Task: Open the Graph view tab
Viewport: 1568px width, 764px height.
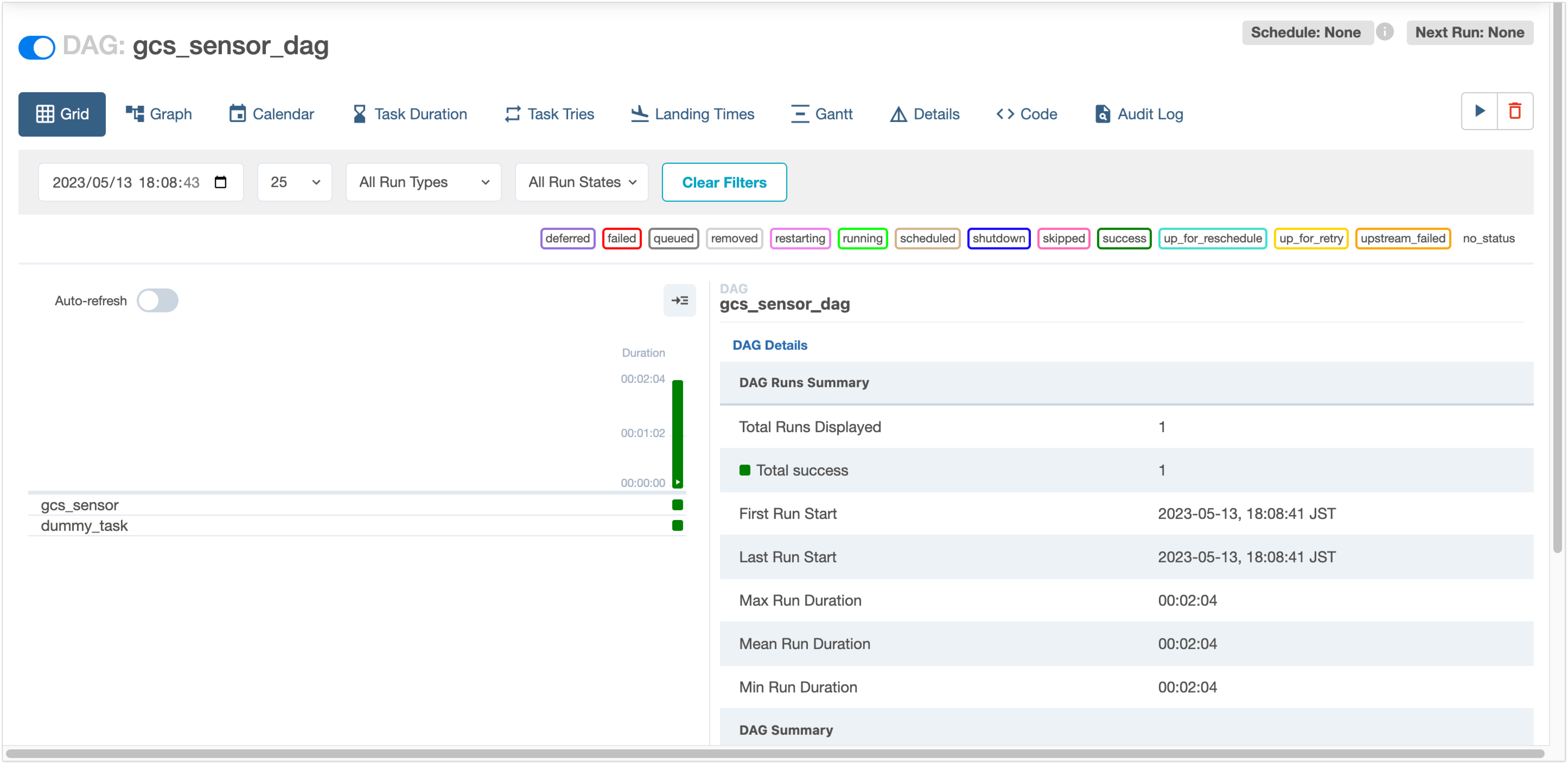Action: pos(159,114)
